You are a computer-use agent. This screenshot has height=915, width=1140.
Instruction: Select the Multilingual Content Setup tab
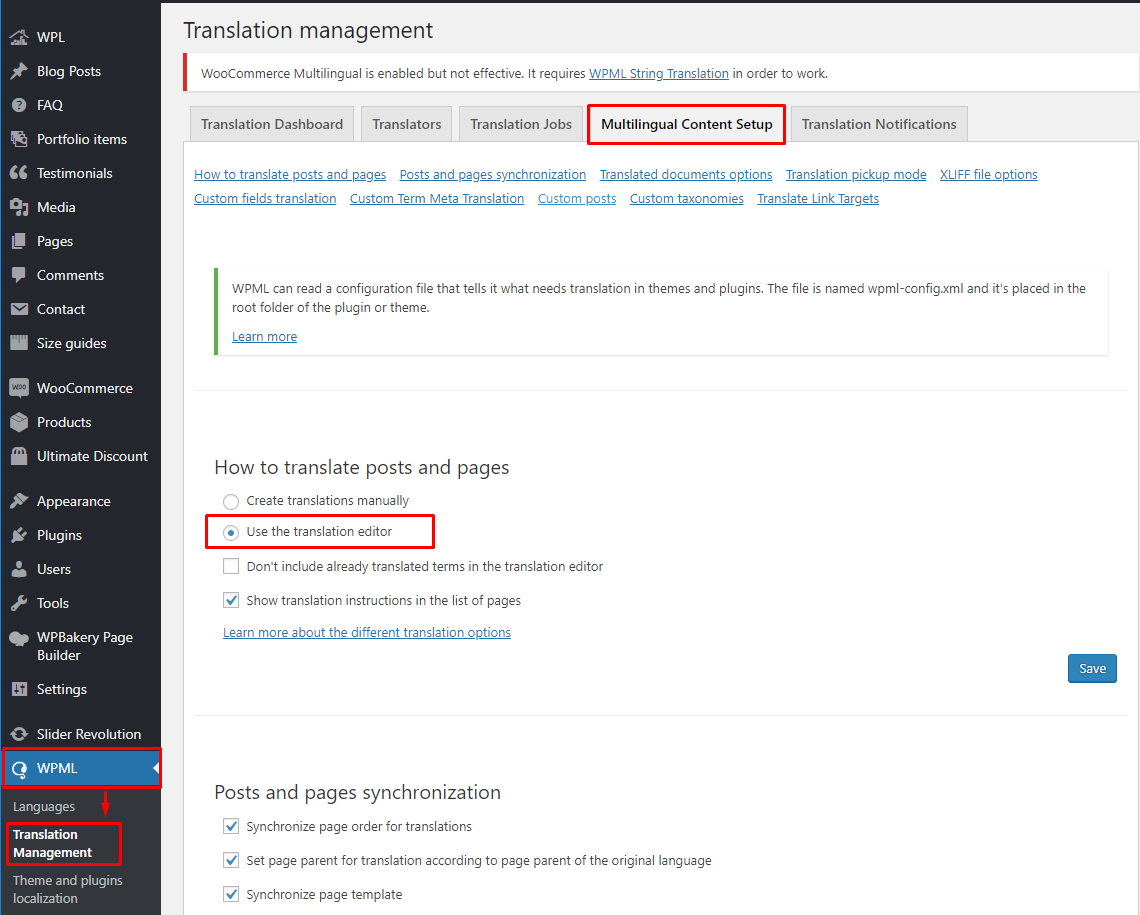coord(686,124)
